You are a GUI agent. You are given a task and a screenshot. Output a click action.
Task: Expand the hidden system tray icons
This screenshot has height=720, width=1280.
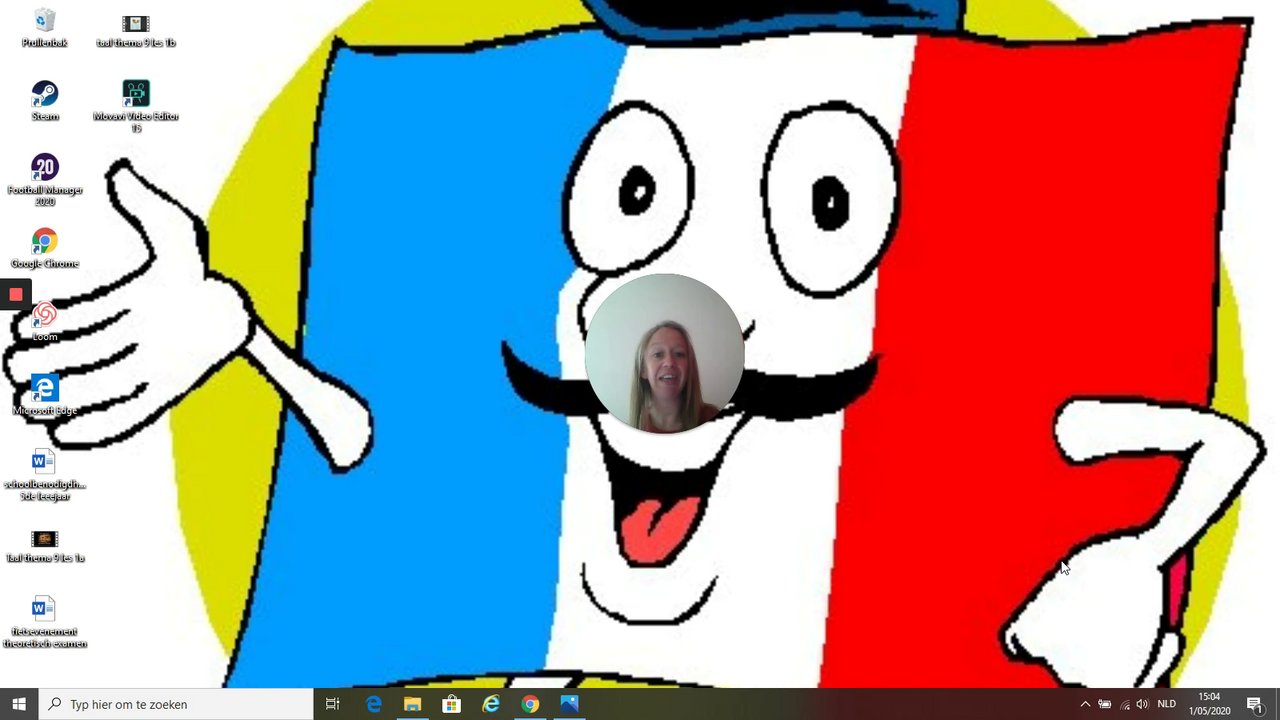tap(1085, 704)
